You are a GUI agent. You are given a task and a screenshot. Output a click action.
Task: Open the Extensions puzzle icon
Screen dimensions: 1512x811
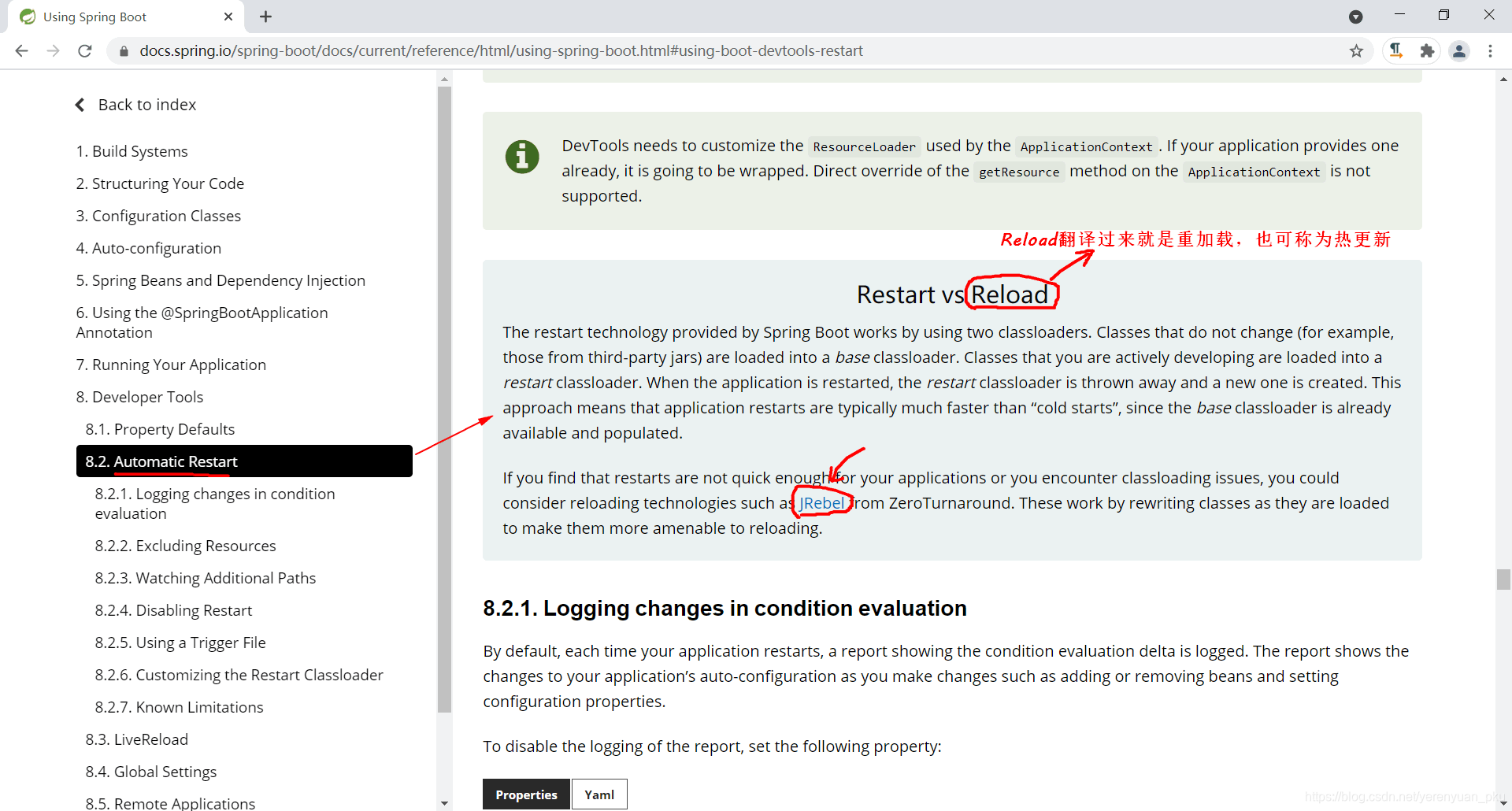point(1427,51)
